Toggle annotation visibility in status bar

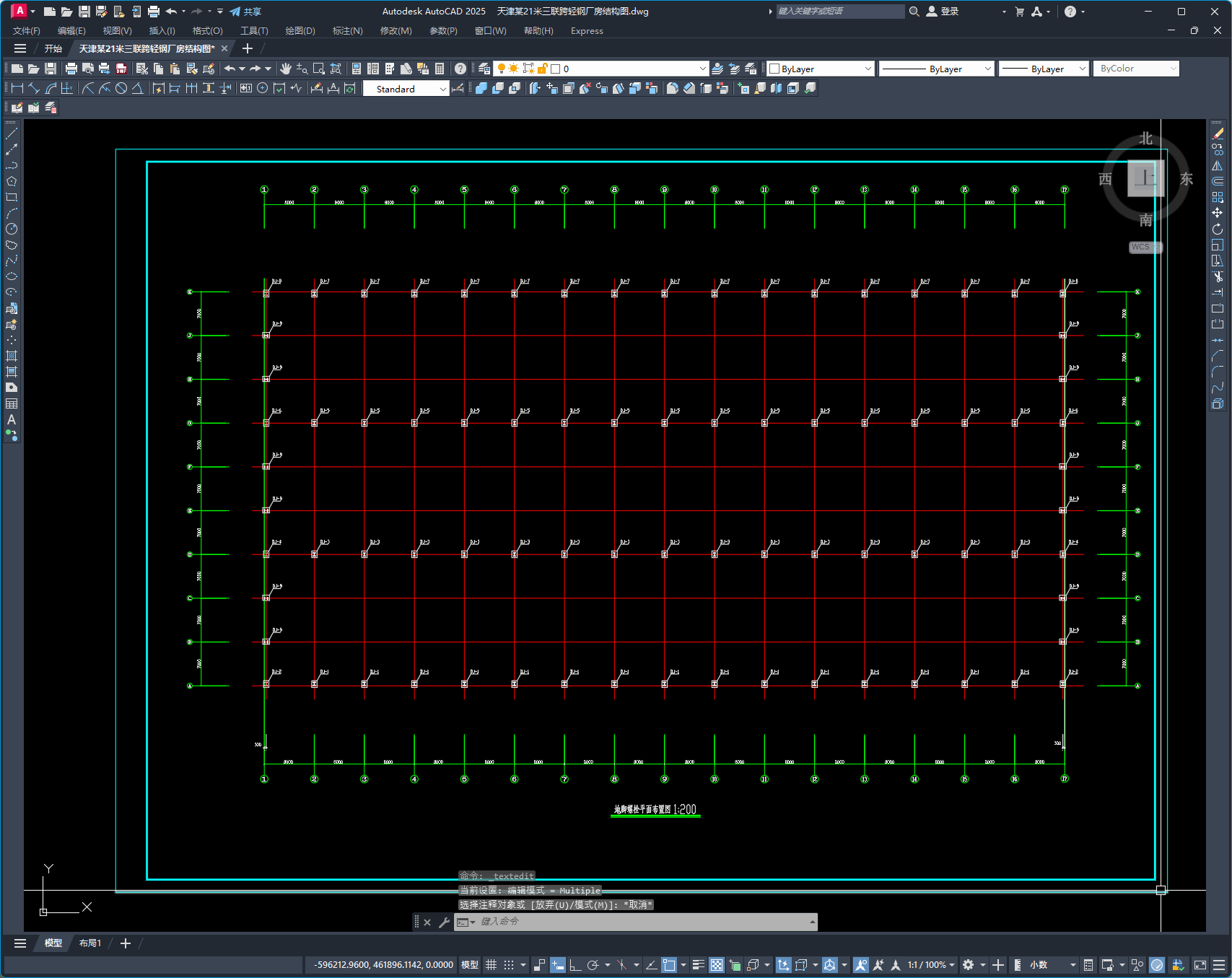coord(860,965)
